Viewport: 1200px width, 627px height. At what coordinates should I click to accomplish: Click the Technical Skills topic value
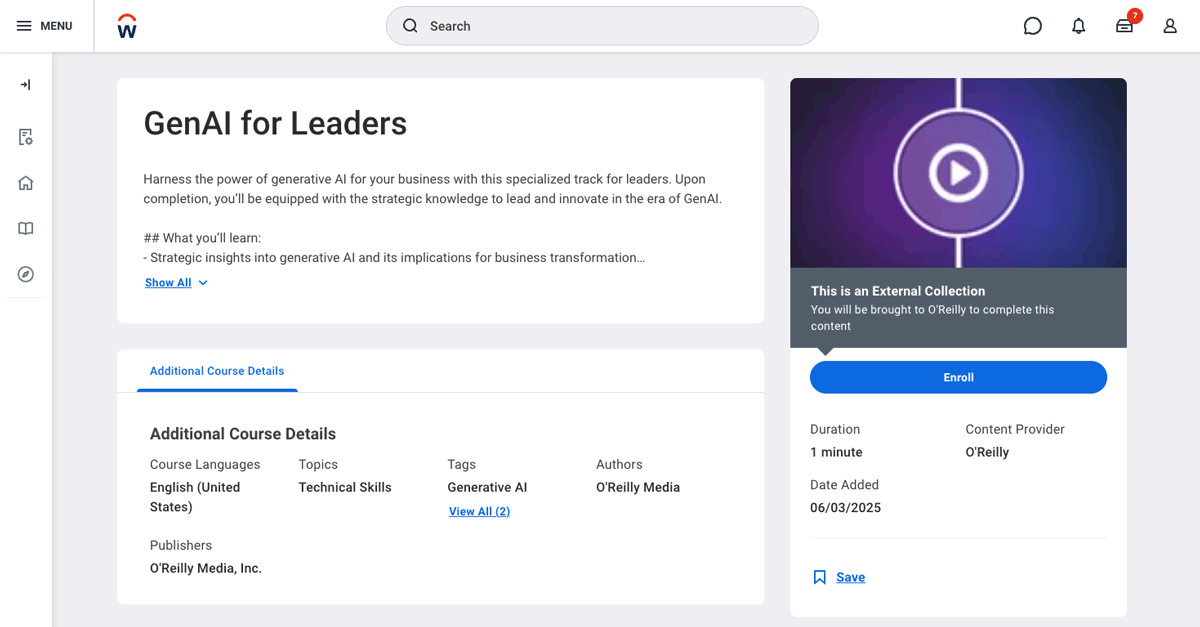click(x=345, y=487)
